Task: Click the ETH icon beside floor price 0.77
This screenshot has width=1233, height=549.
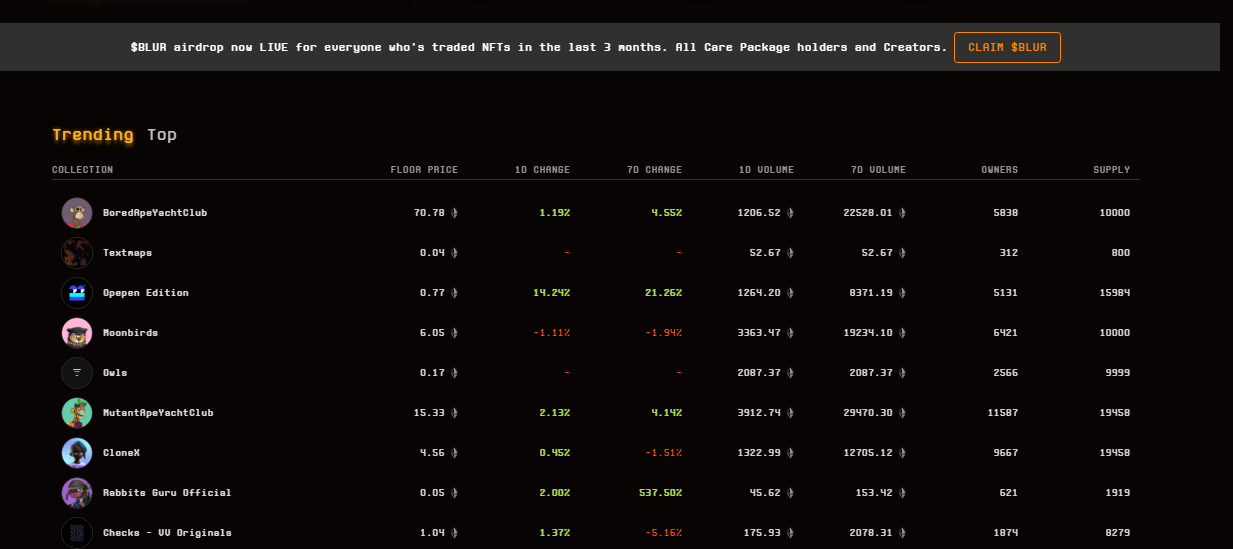Action: [454, 293]
